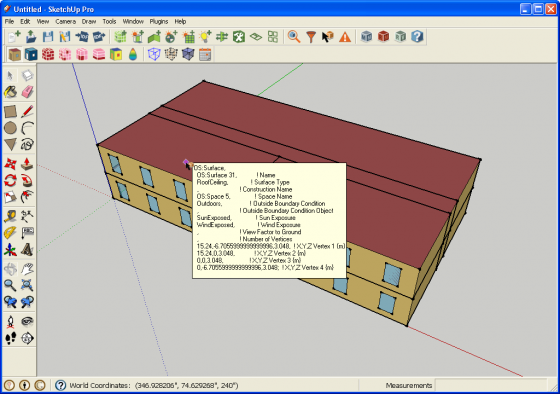Click the magnifying glass Search Surfaces icon
This screenshot has height=394, width=560.
point(294,37)
